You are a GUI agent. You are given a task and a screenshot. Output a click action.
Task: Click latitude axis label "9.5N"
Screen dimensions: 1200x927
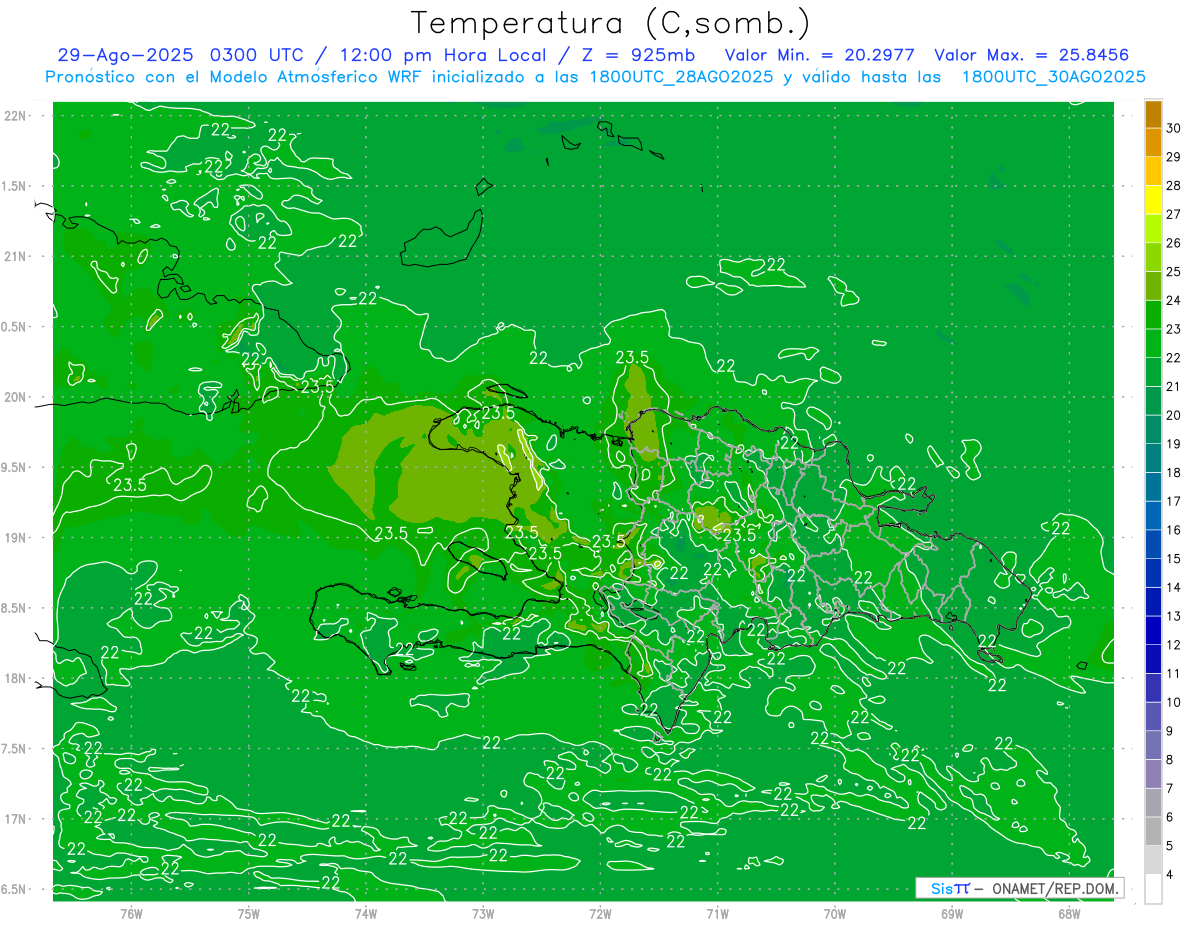(x=15, y=467)
